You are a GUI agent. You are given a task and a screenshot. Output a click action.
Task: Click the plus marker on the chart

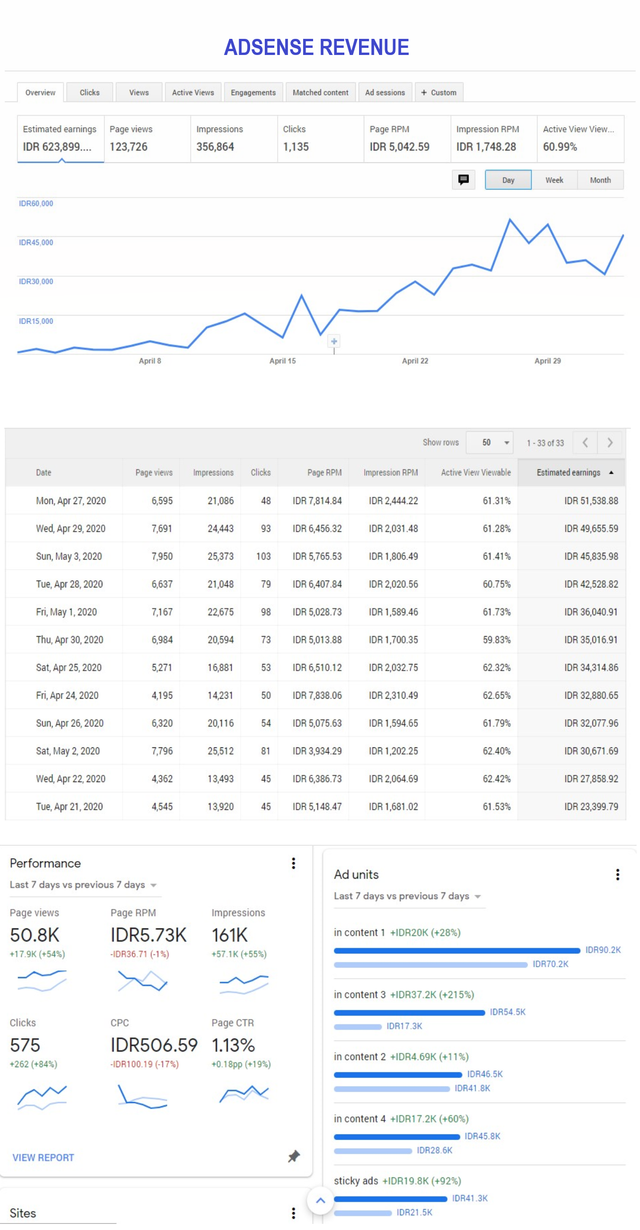334,342
